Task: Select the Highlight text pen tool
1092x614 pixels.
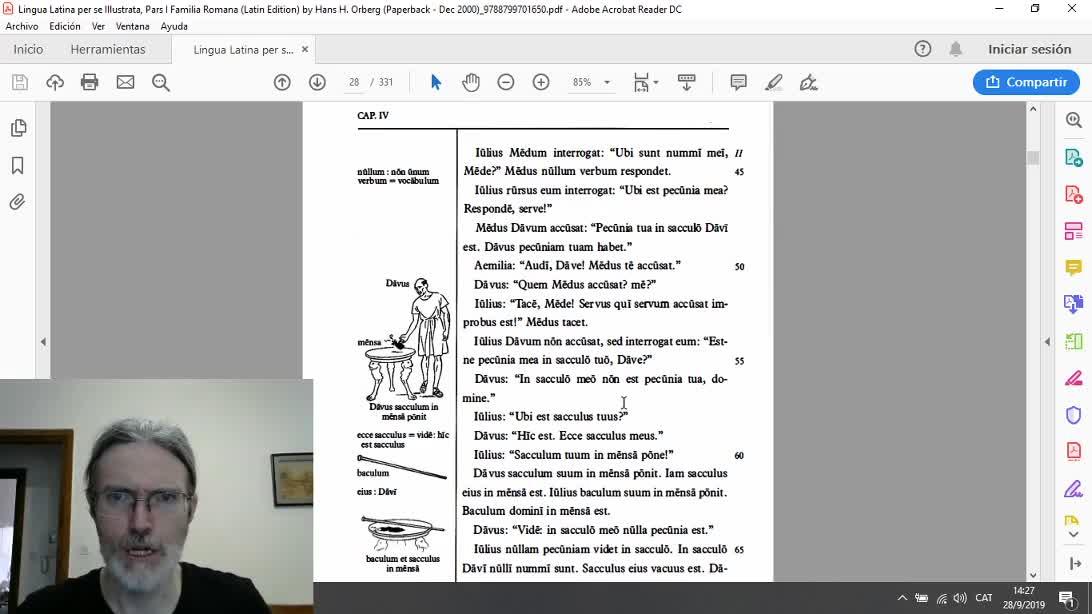Action: (x=774, y=82)
